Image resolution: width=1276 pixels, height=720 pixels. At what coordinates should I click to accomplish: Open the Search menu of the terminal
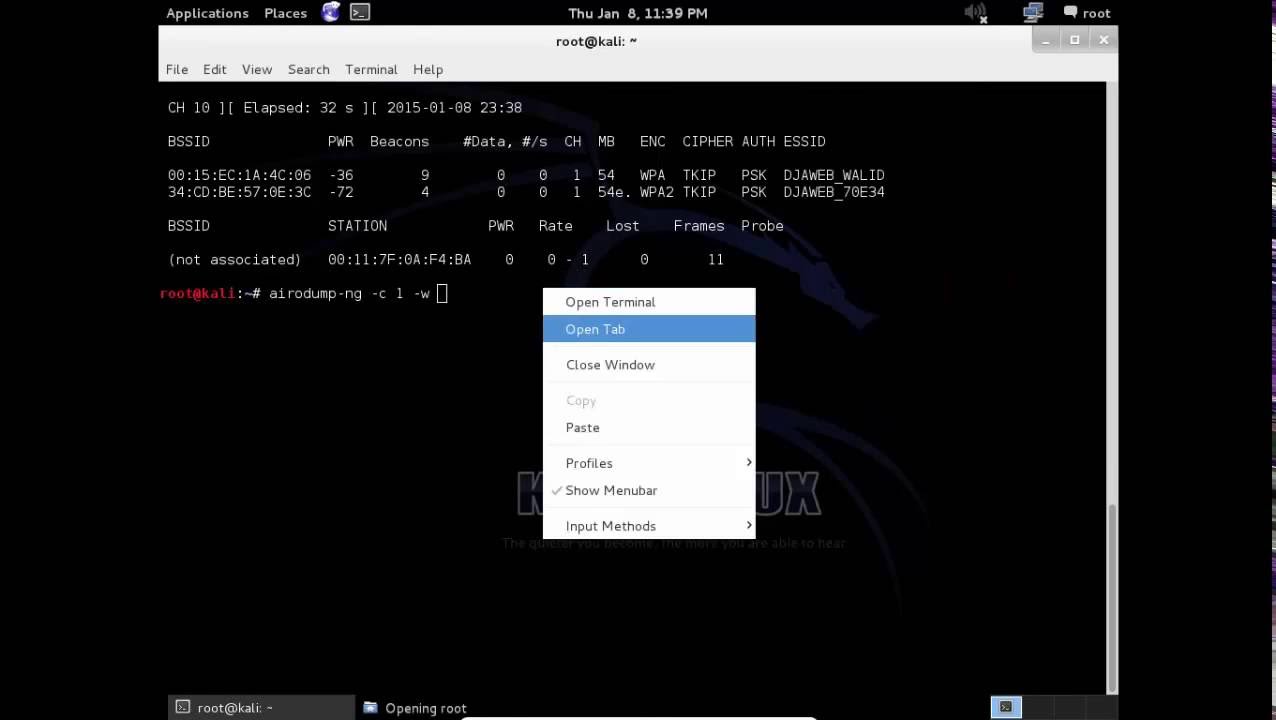[x=308, y=69]
